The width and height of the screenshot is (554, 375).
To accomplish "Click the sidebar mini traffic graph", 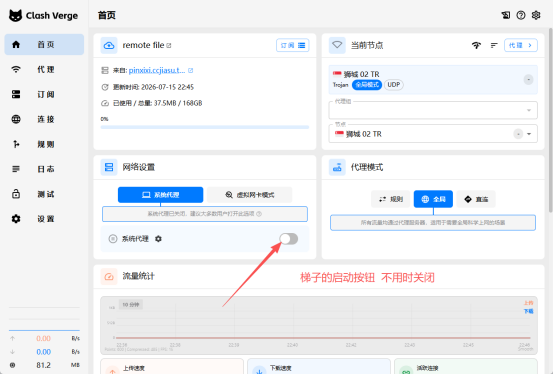I will (x=44, y=319).
